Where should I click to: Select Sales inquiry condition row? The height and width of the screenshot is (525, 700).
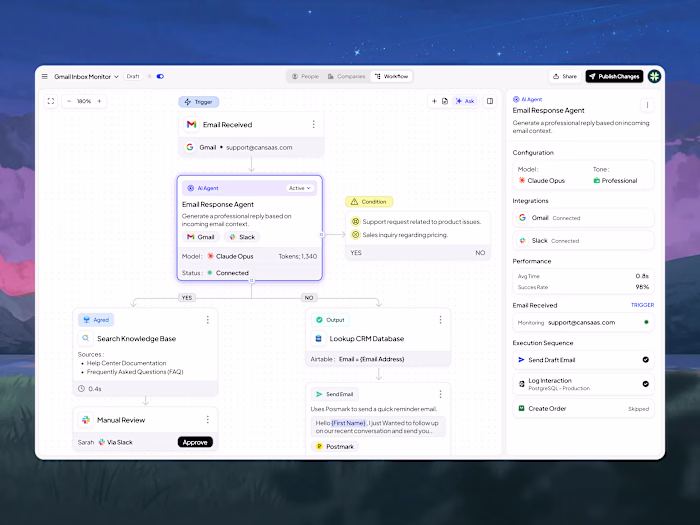400,235
